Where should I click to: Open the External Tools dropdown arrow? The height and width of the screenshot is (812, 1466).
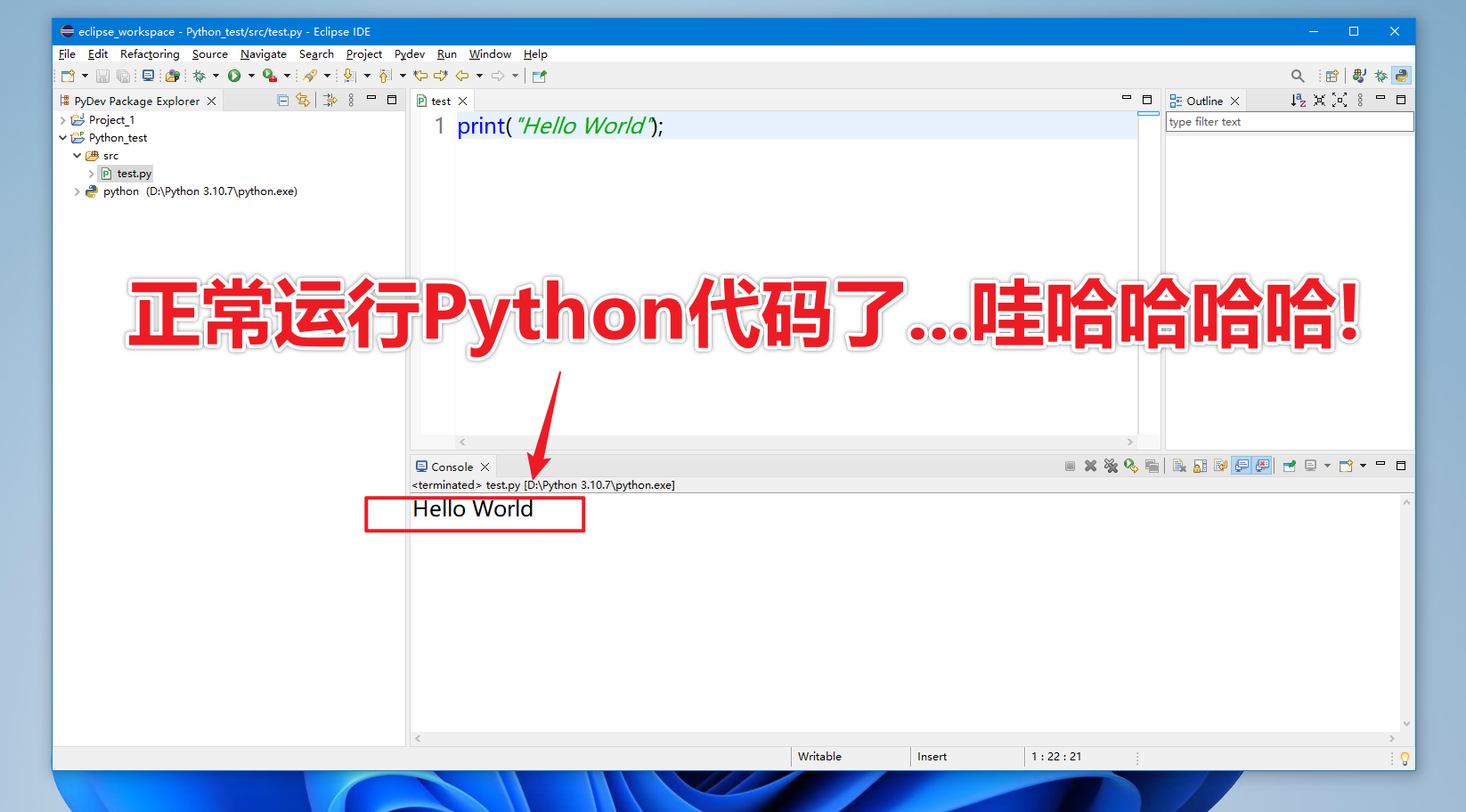[x=287, y=77]
